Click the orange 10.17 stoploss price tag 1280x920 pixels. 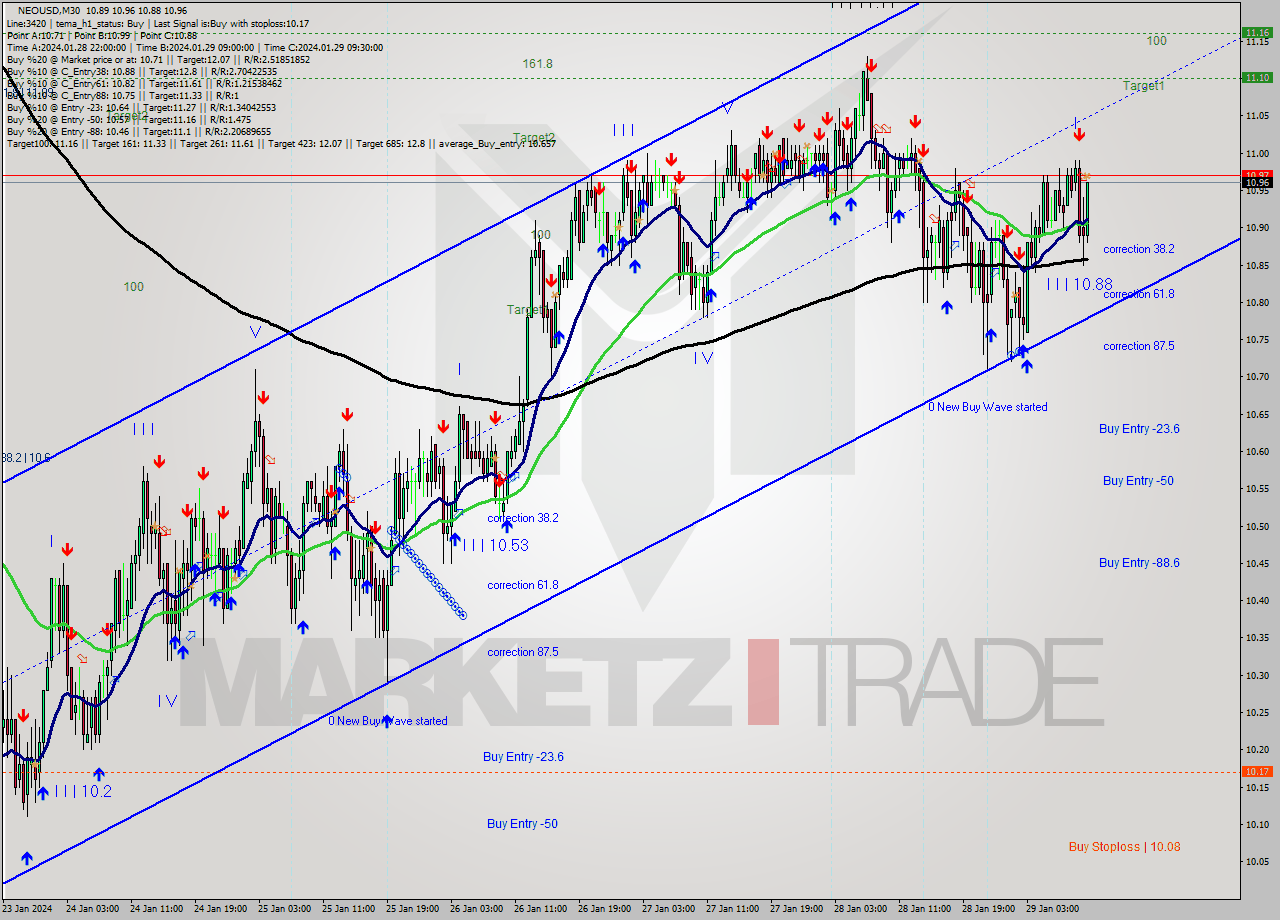1257,772
